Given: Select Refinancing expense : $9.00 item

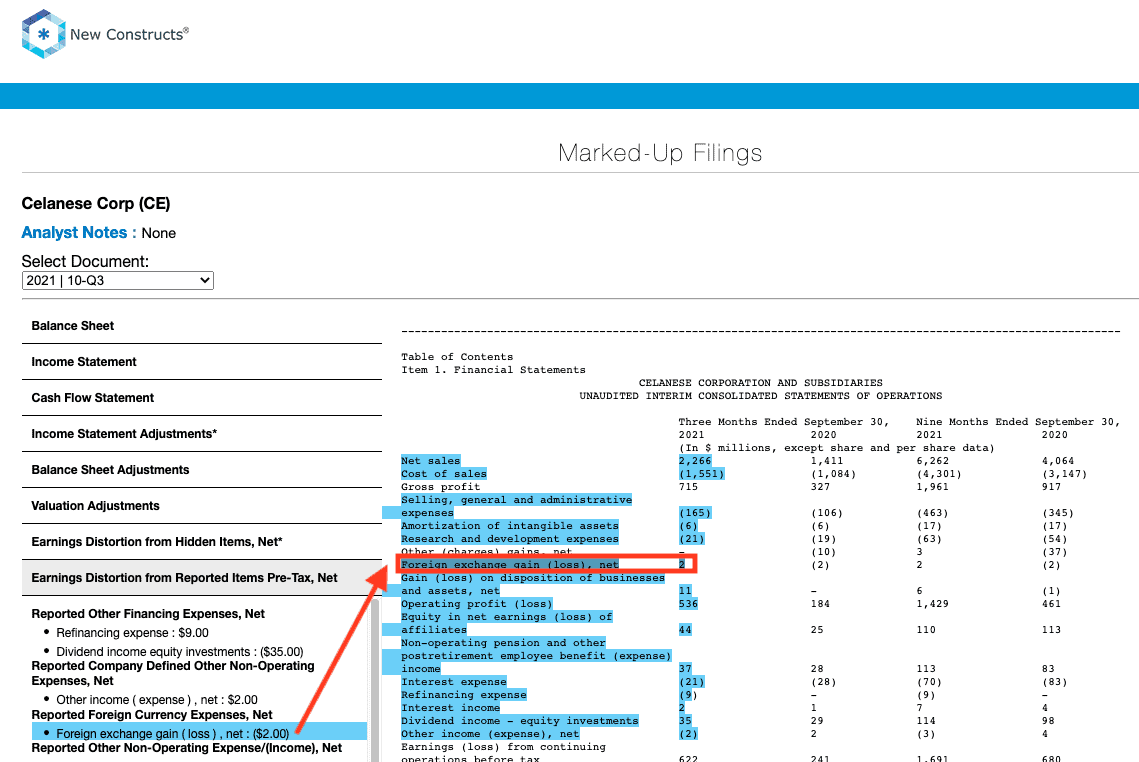Looking at the screenshot, I should click(x=132, y=633).
